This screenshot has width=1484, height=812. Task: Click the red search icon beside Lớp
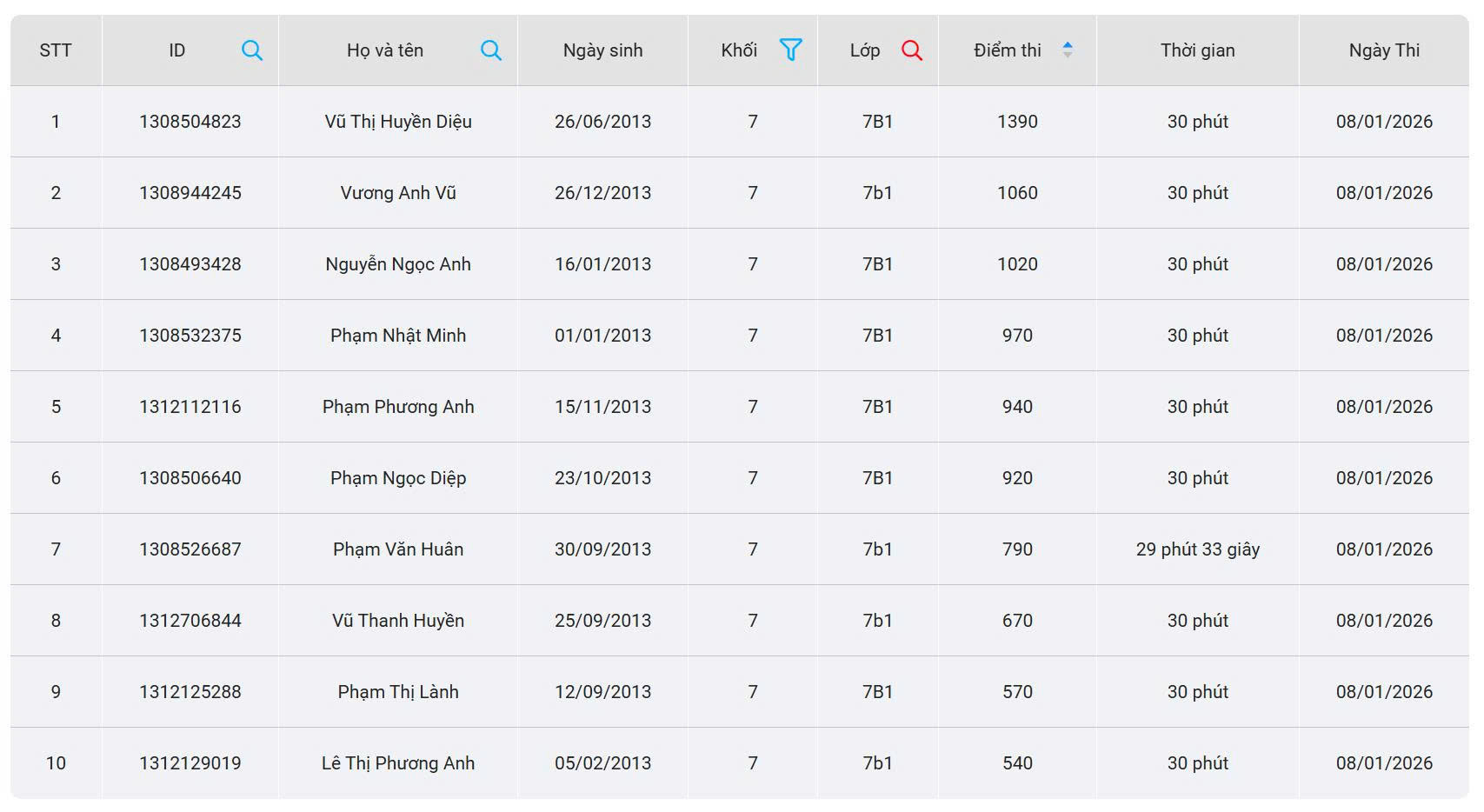tap(911, 50)
